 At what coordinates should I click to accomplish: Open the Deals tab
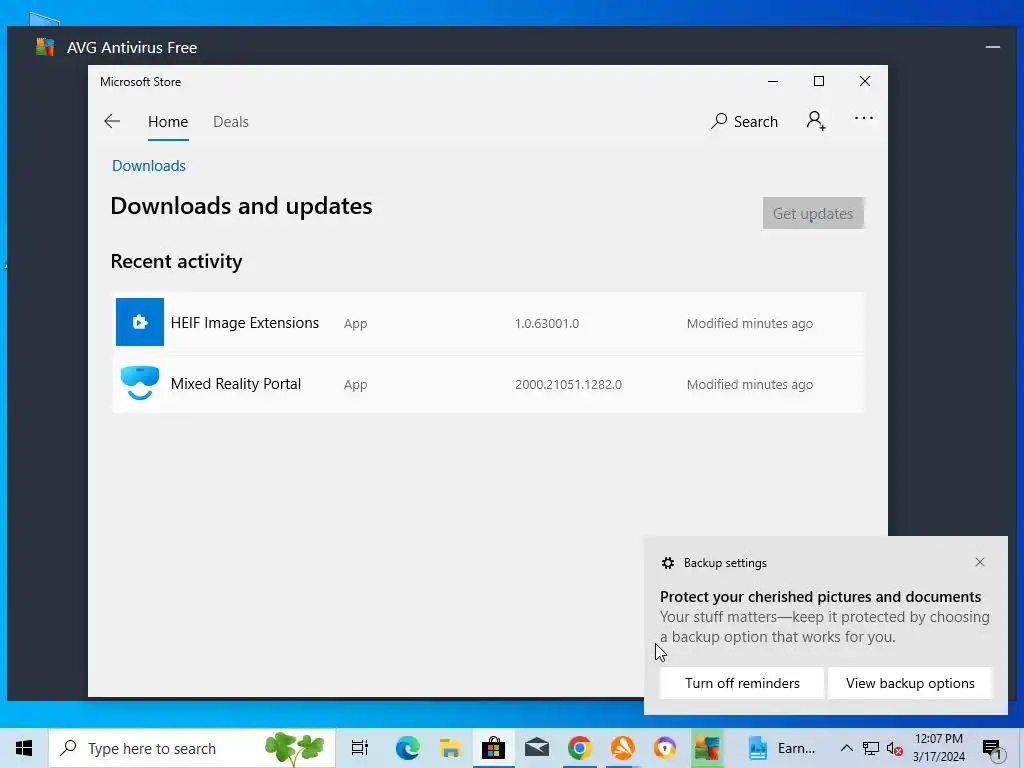[x=231, y=122]
